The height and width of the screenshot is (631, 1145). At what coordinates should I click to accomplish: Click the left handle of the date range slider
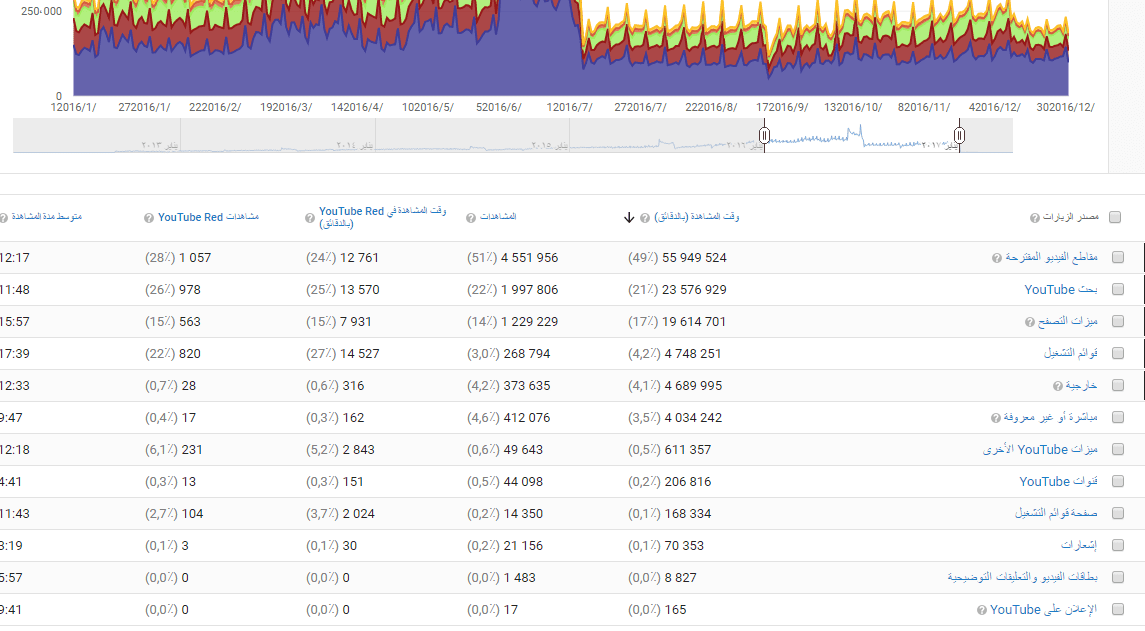tap(764, 135)
